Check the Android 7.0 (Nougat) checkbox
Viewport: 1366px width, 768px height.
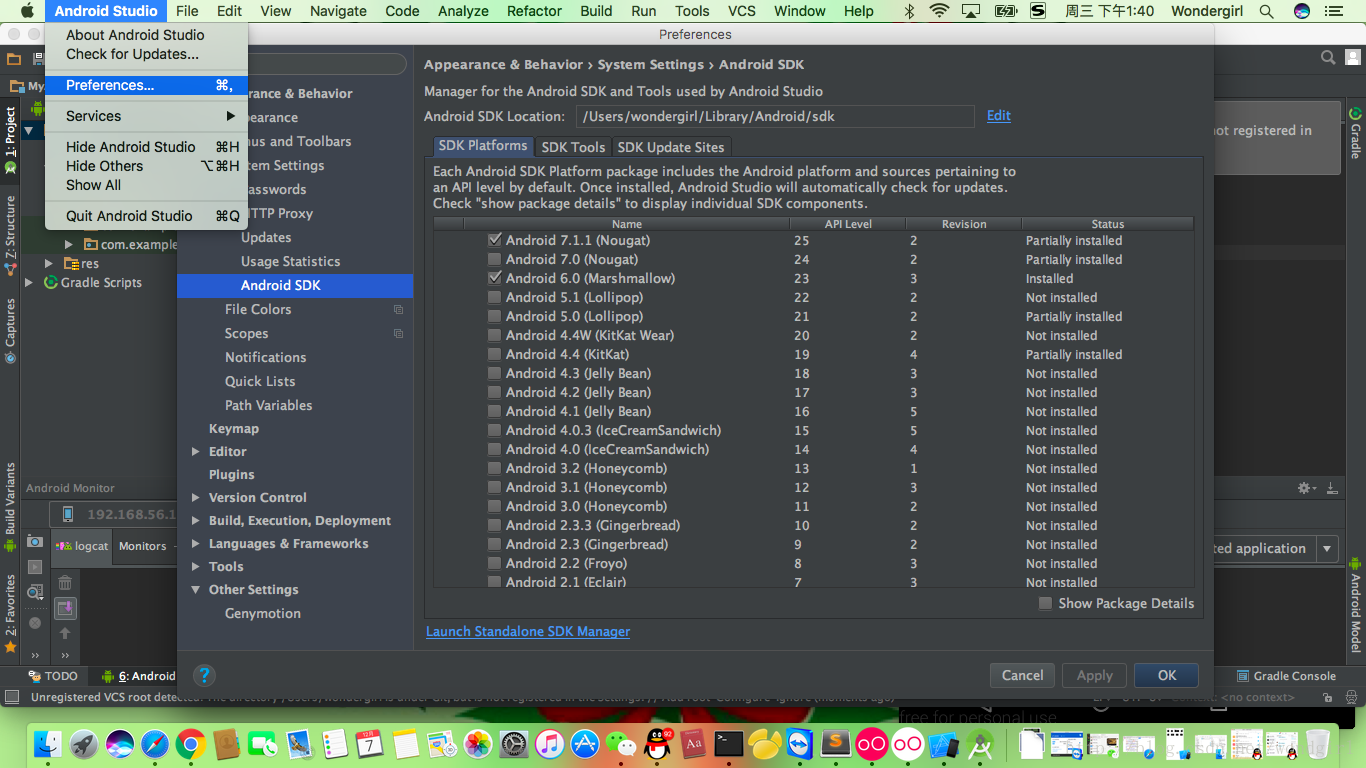pos(494,259)
